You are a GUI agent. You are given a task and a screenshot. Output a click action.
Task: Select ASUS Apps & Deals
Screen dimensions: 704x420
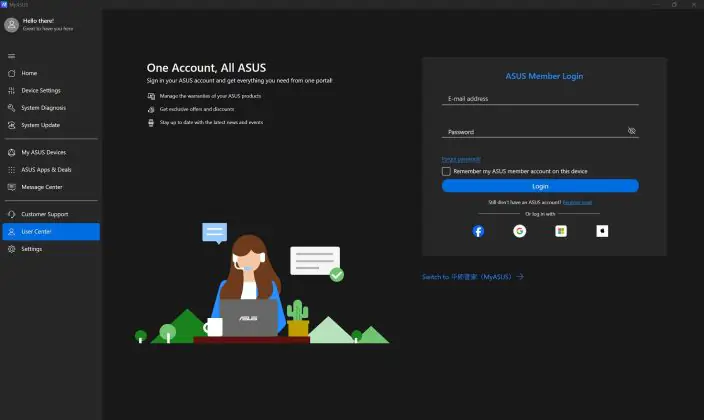point(51,170)
